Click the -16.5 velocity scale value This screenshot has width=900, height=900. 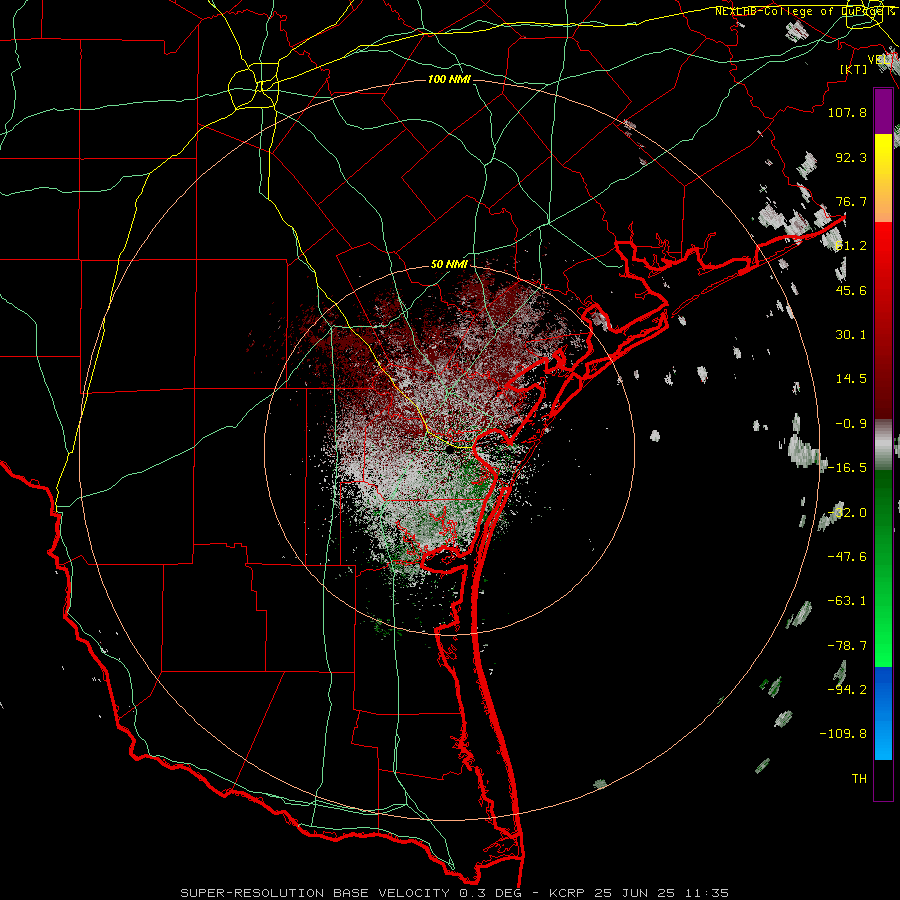[x=847, y=468]
